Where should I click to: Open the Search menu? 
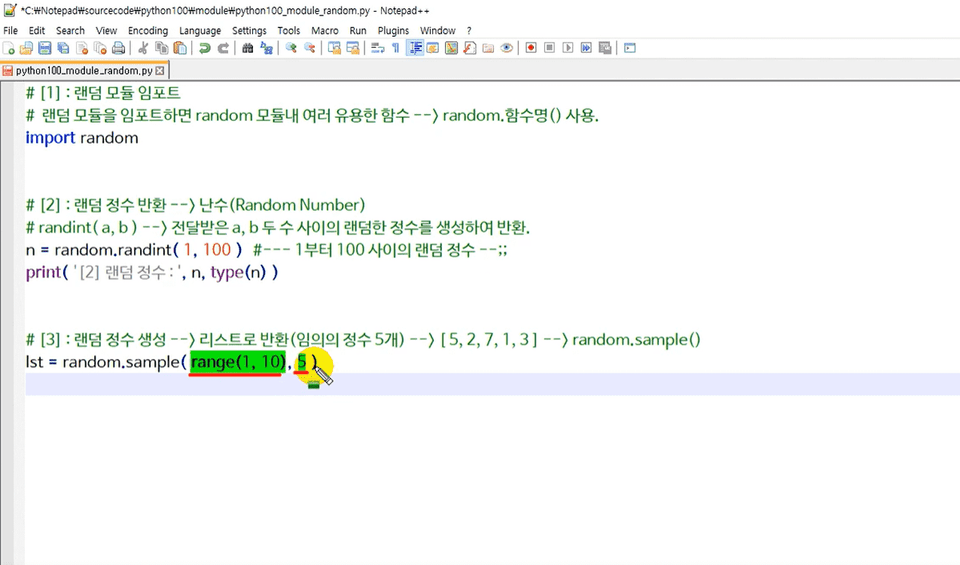tap(70, 31)
